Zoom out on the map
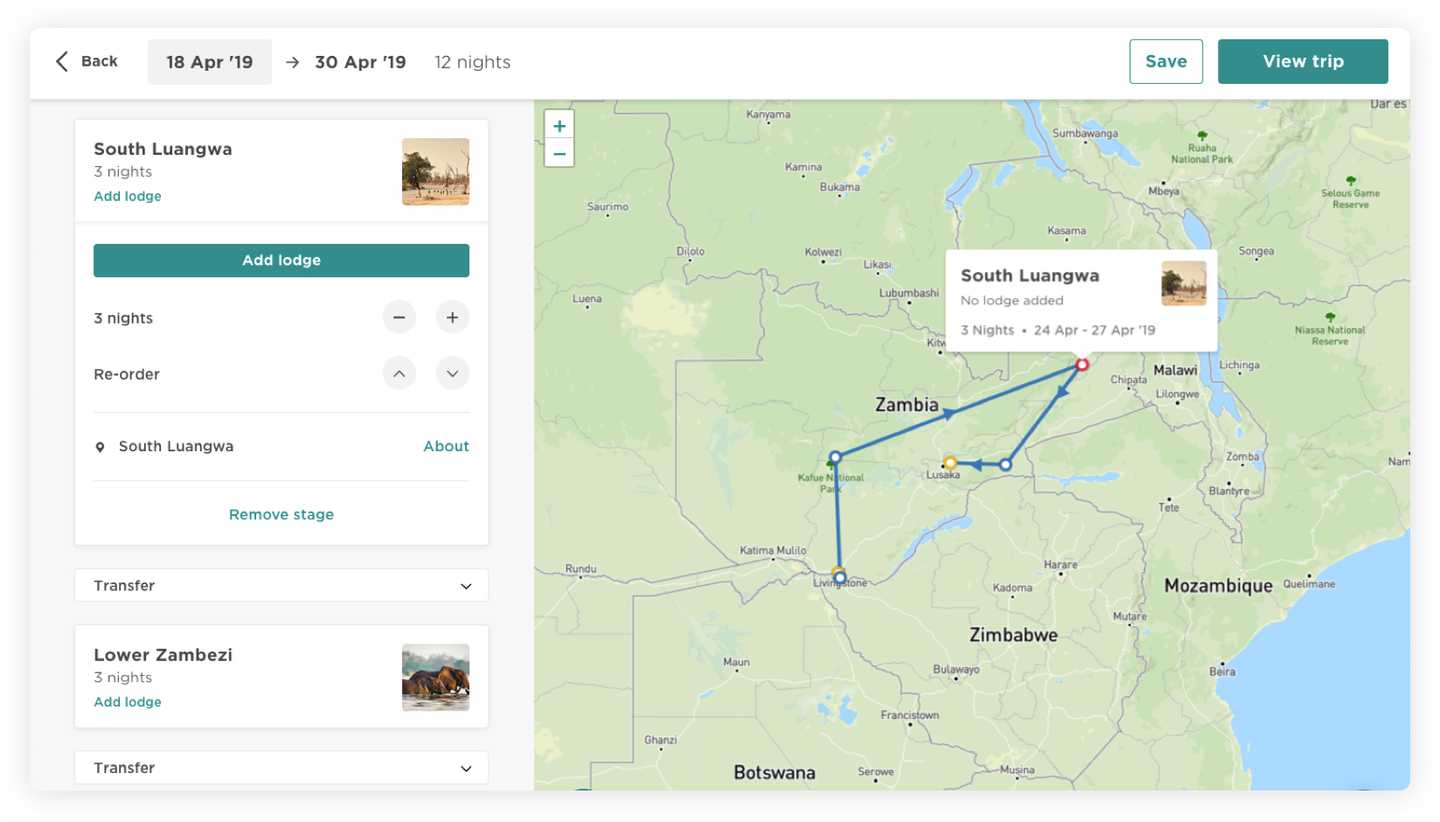 559,154
